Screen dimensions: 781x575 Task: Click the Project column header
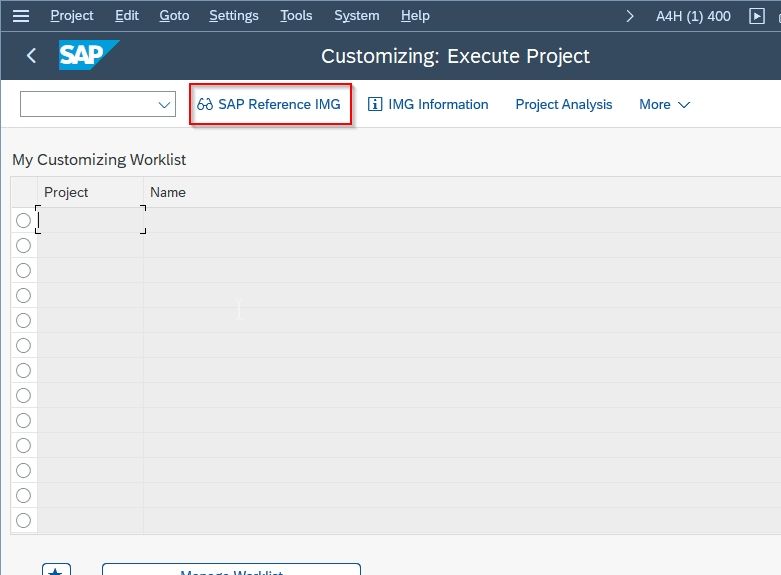[x=90, y=192]
